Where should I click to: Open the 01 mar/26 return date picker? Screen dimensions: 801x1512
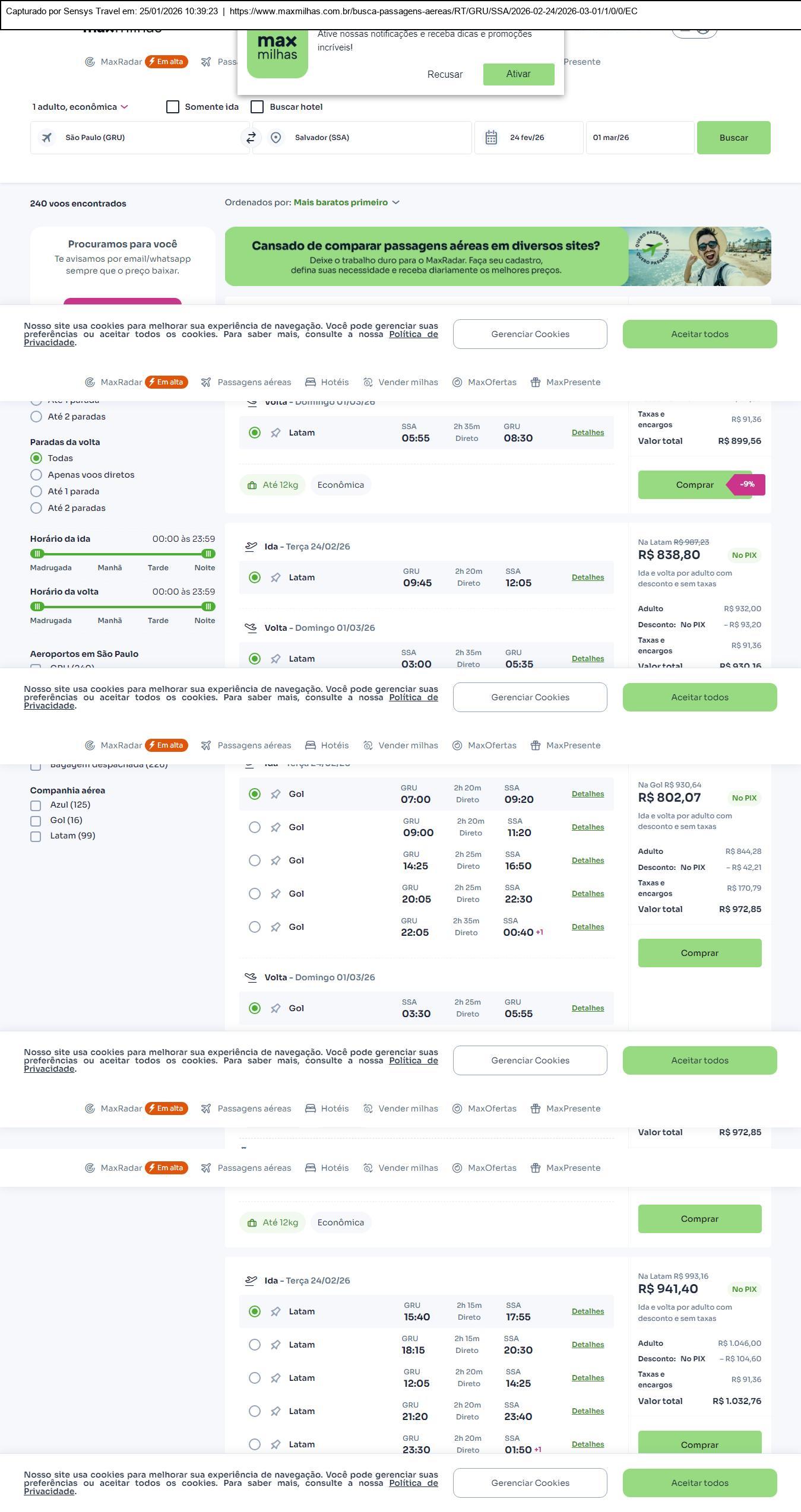click(x=639, y=138)
